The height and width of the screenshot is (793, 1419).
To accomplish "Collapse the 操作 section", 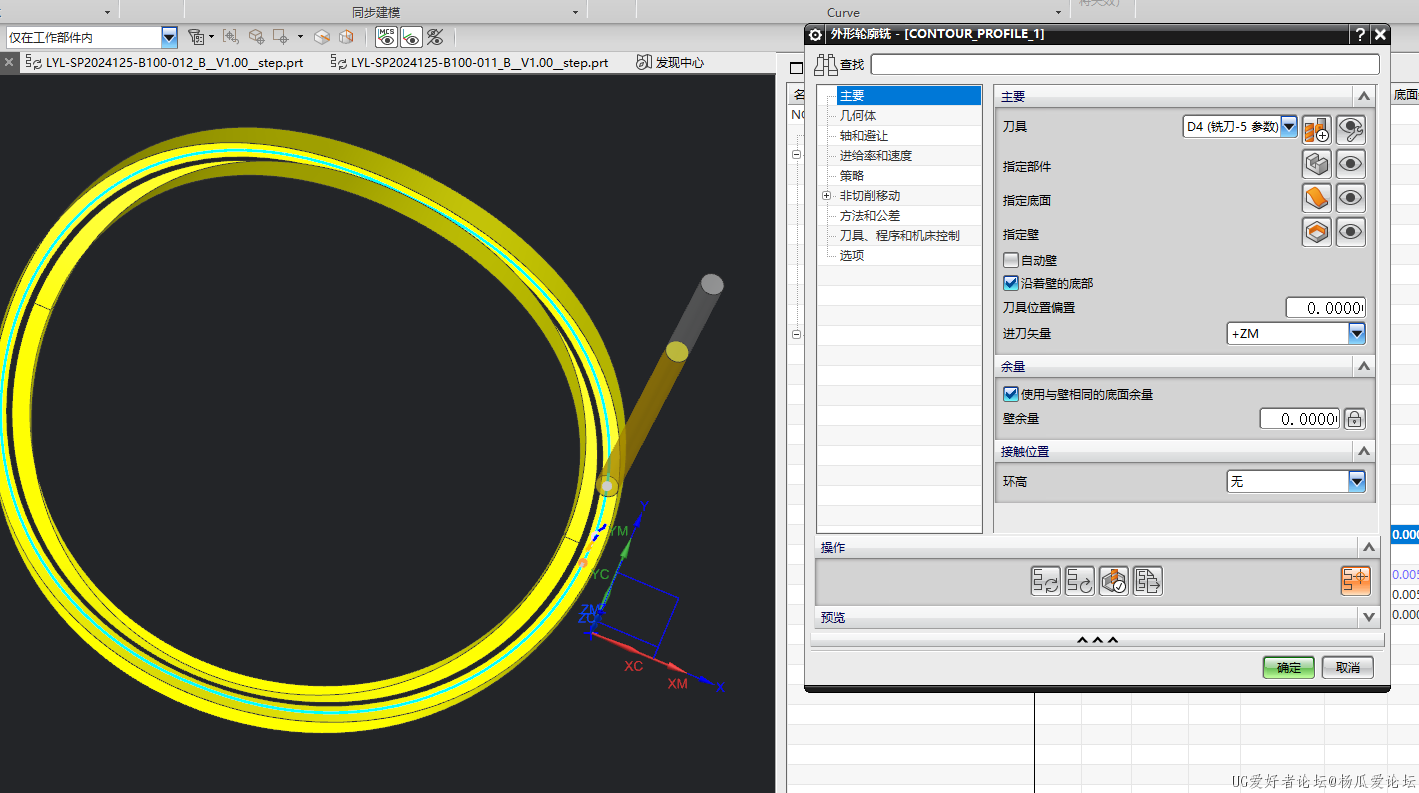I will [1369, 547].
